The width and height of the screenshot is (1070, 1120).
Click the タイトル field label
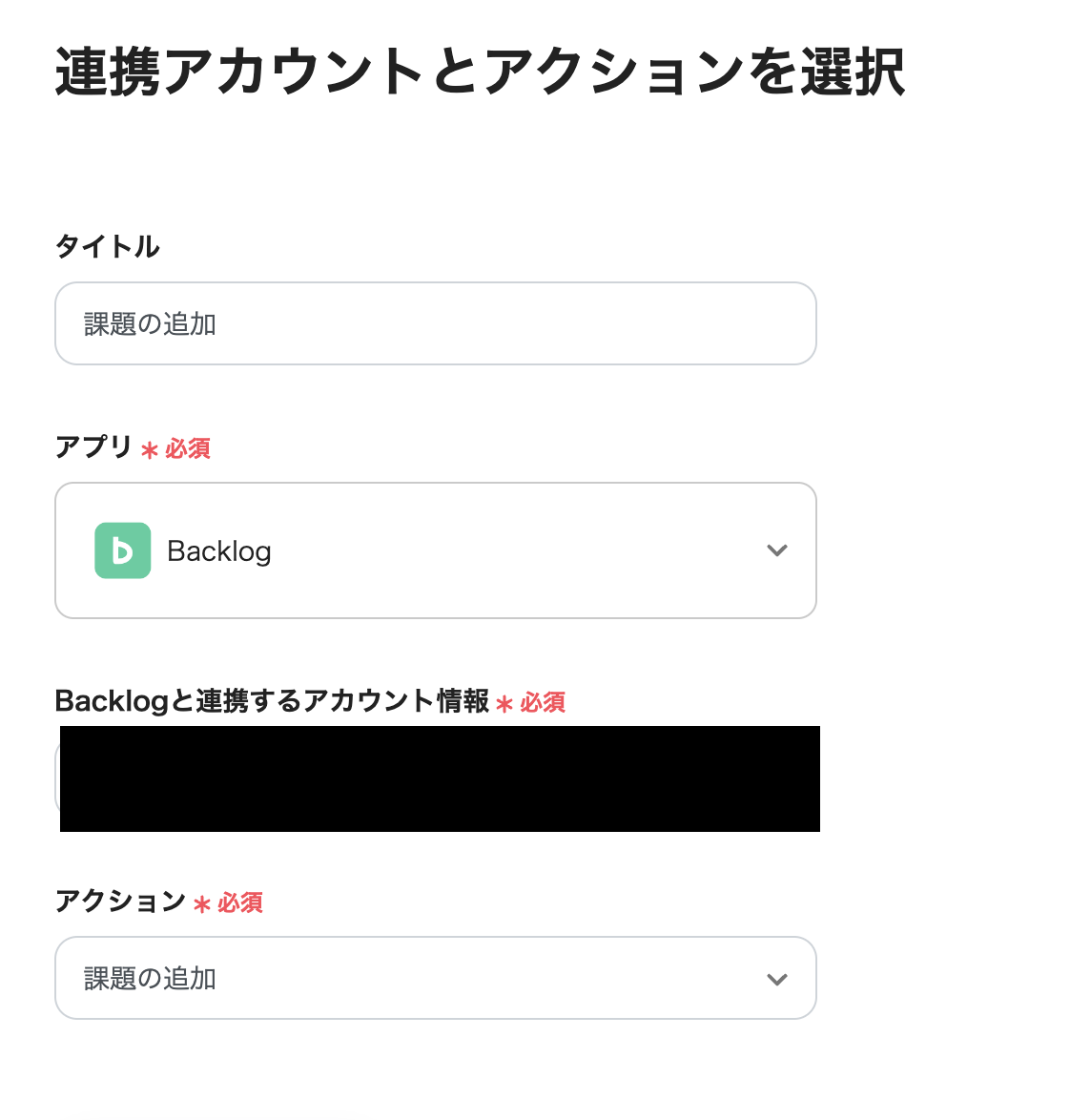tap(107, 246)
